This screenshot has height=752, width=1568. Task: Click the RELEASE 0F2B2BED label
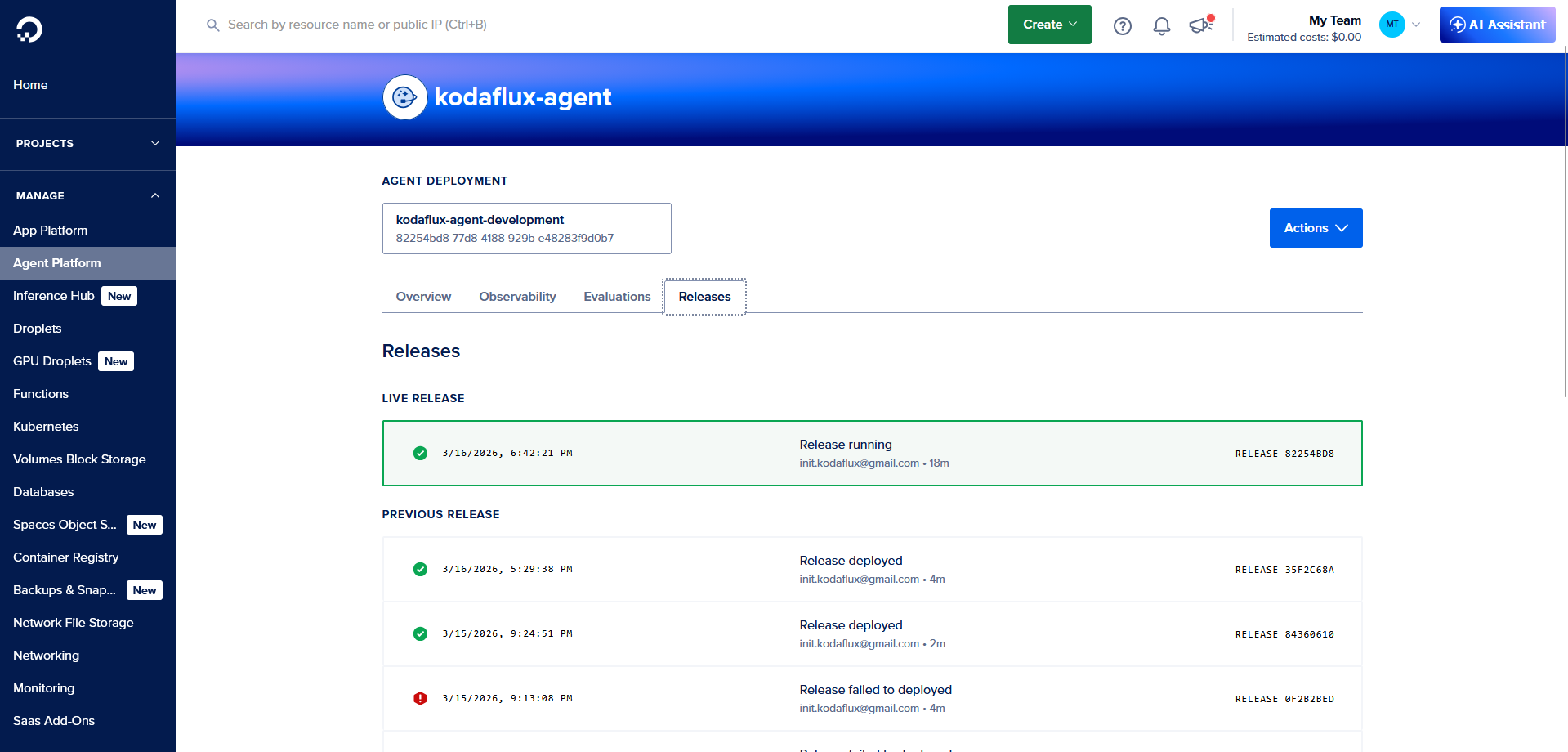pyautogui.click(x=1284, y=699)
